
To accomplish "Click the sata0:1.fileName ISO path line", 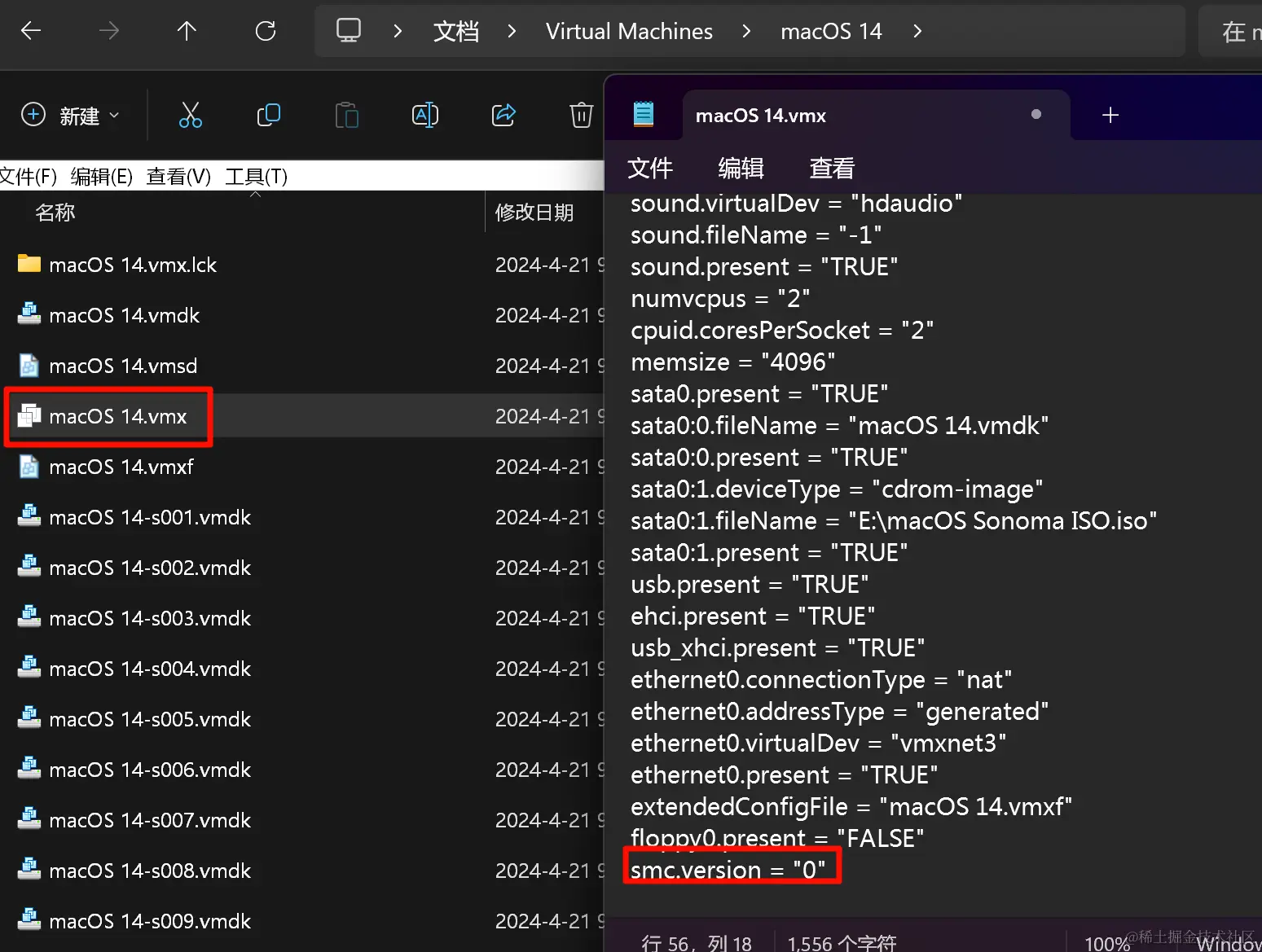I will point(893,520).
